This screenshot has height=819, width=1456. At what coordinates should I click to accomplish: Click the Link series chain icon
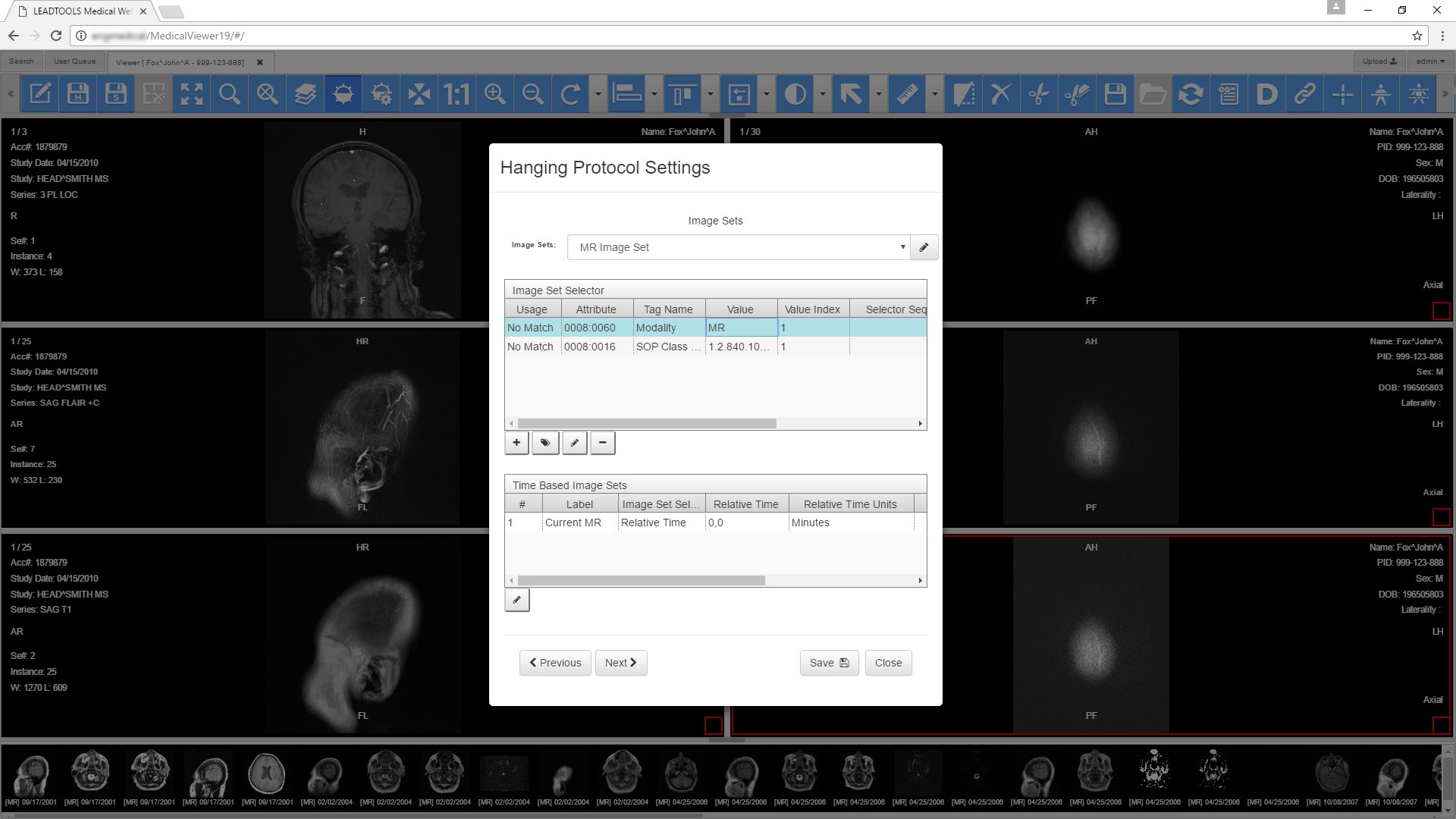[x=1304, y=93]
